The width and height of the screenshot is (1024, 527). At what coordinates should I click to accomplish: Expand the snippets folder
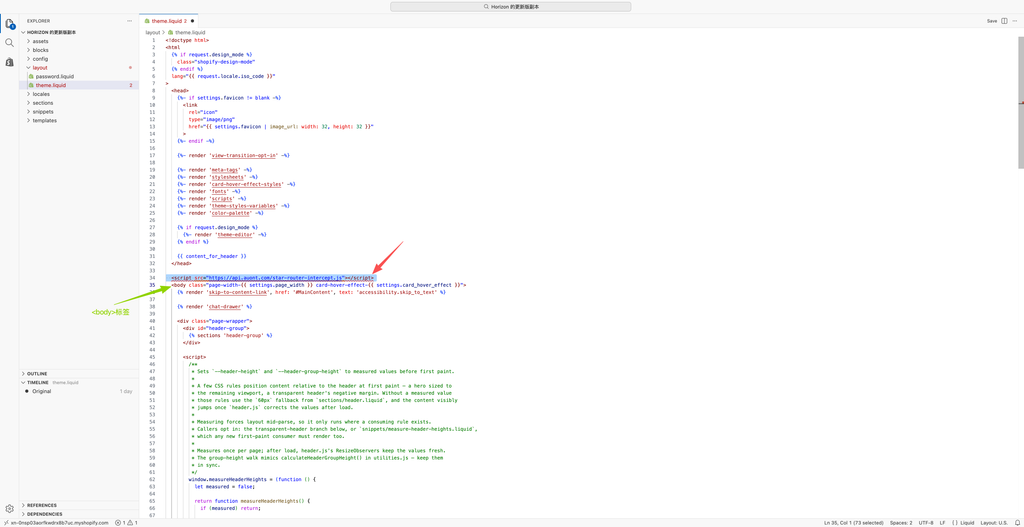42,112
